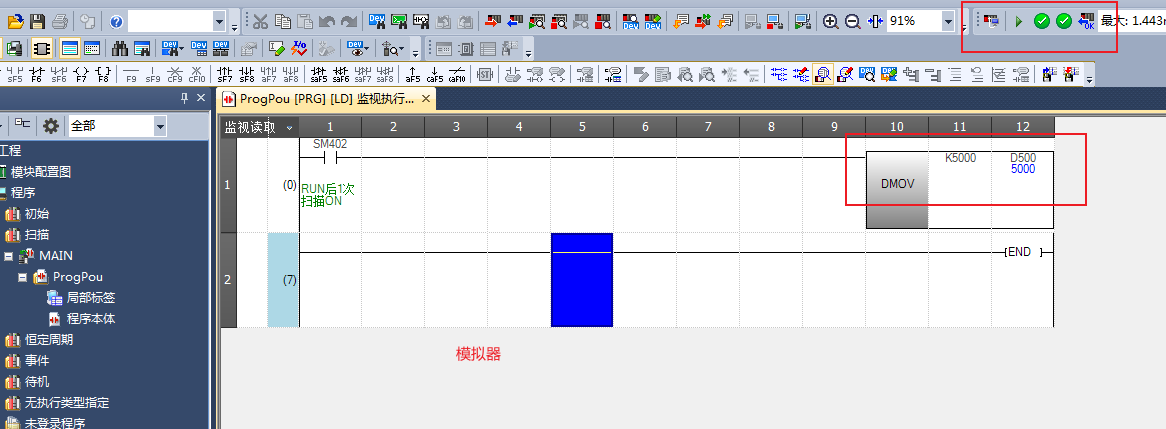Image resolution: width=1166 pixels, height=429 pixels.
Task: Open the 全部 filter dropdown
Action: (160, 126)
